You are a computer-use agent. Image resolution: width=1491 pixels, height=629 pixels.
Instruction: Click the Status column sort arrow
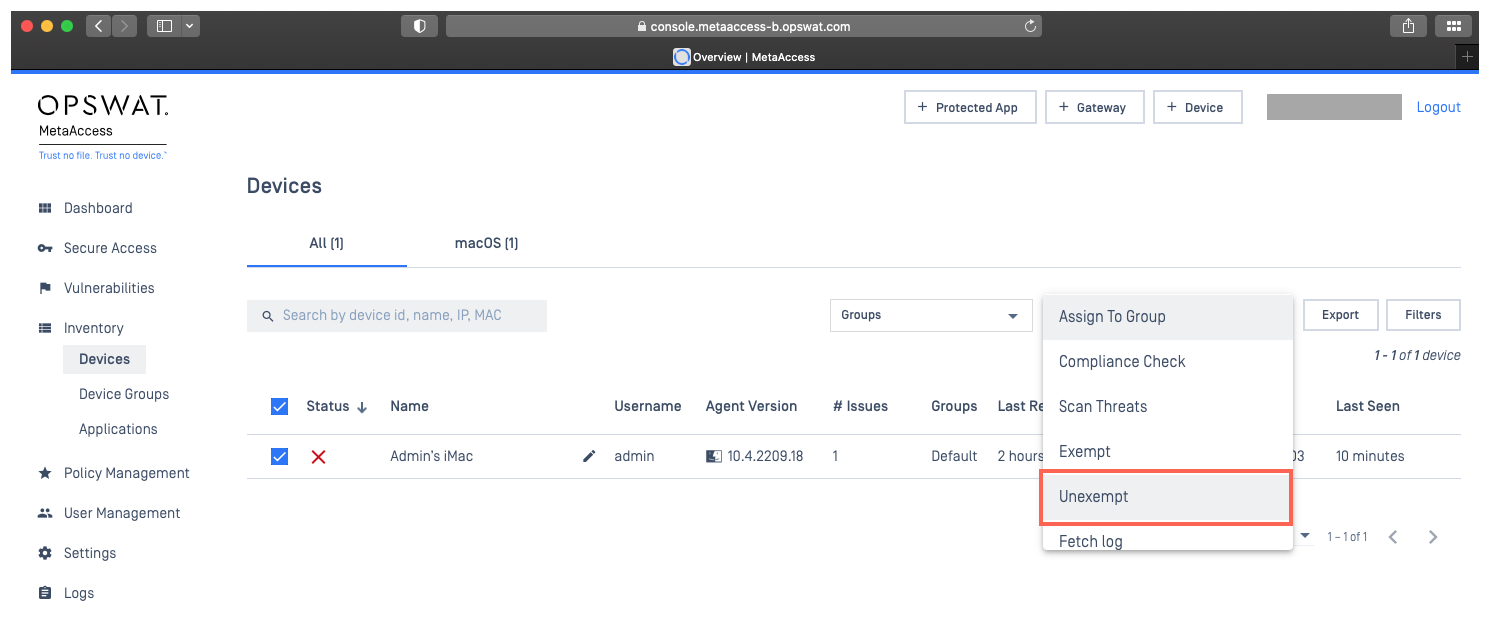coord(362,407)
